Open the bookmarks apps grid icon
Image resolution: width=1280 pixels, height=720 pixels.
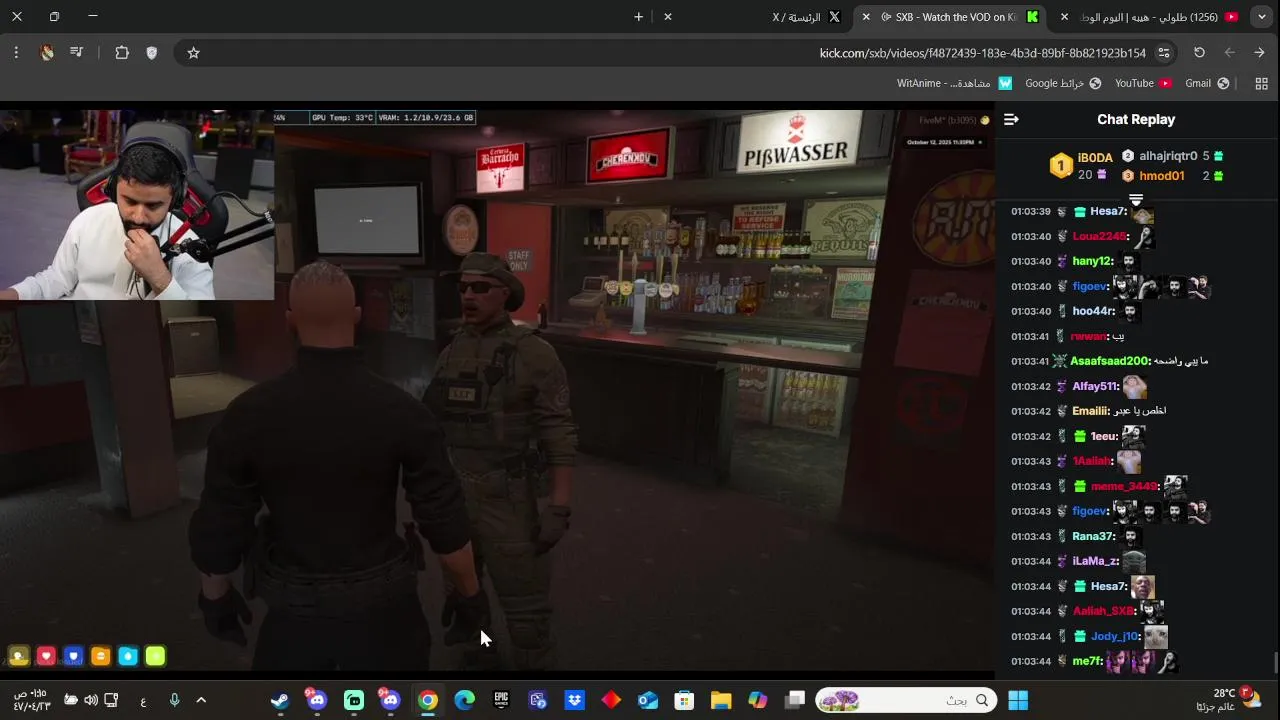click(x=1261, y=84)
